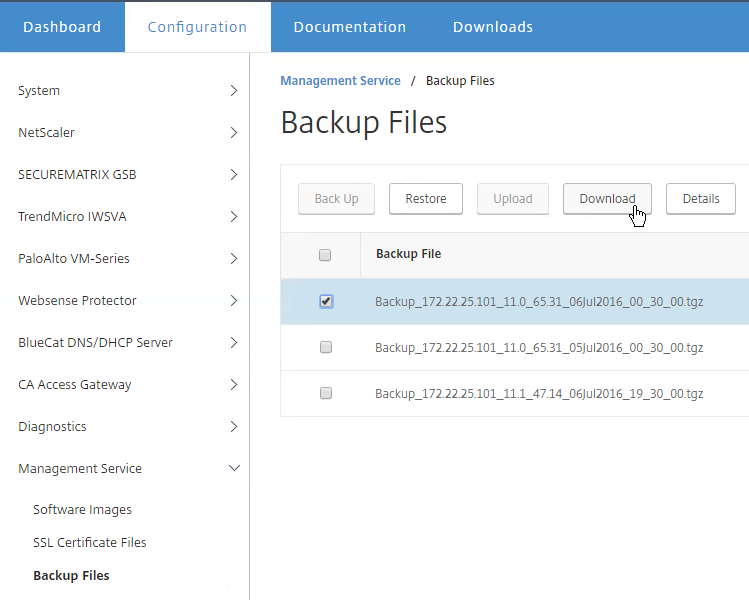Check the 05Jul2016_00_30_00 backup checkbox
Viewport: 749px width, 600px height.
click(326, 347)
